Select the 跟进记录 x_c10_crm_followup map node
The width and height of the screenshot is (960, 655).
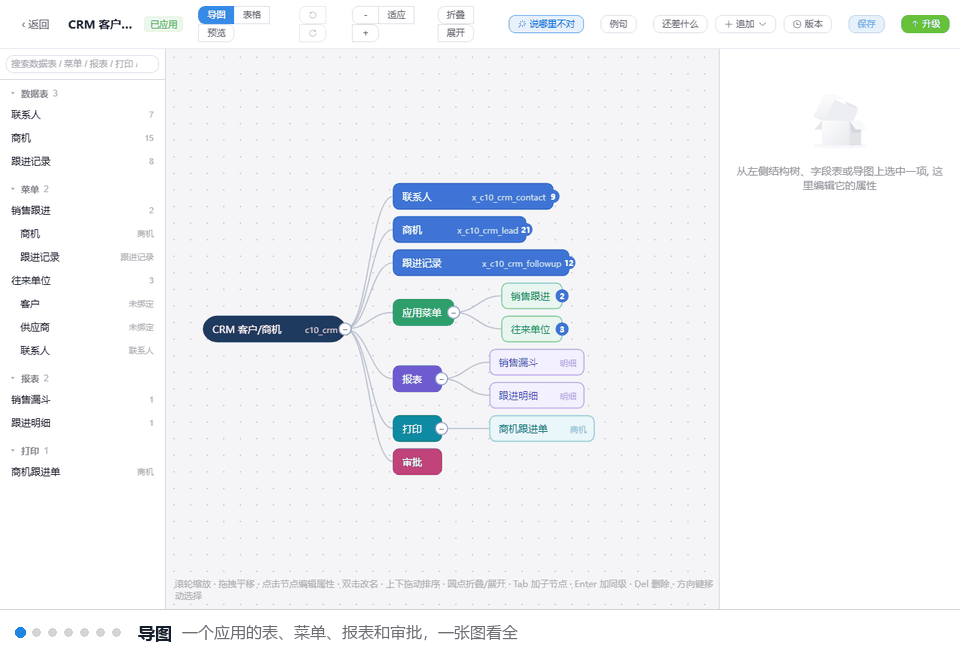[x=481, y=263]
